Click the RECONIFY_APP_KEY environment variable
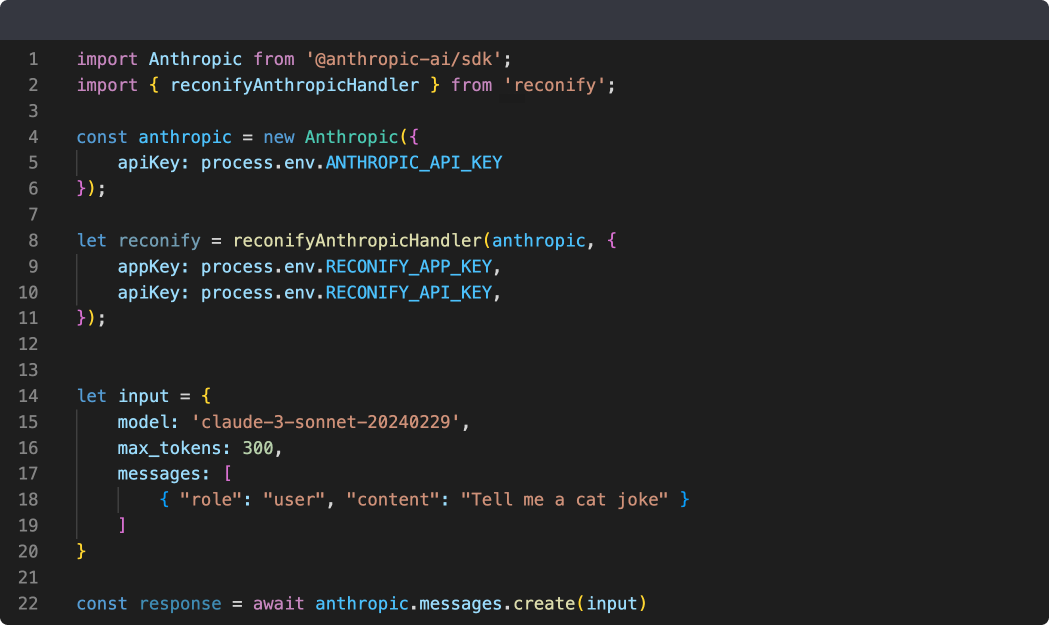 tap(409, 266)
